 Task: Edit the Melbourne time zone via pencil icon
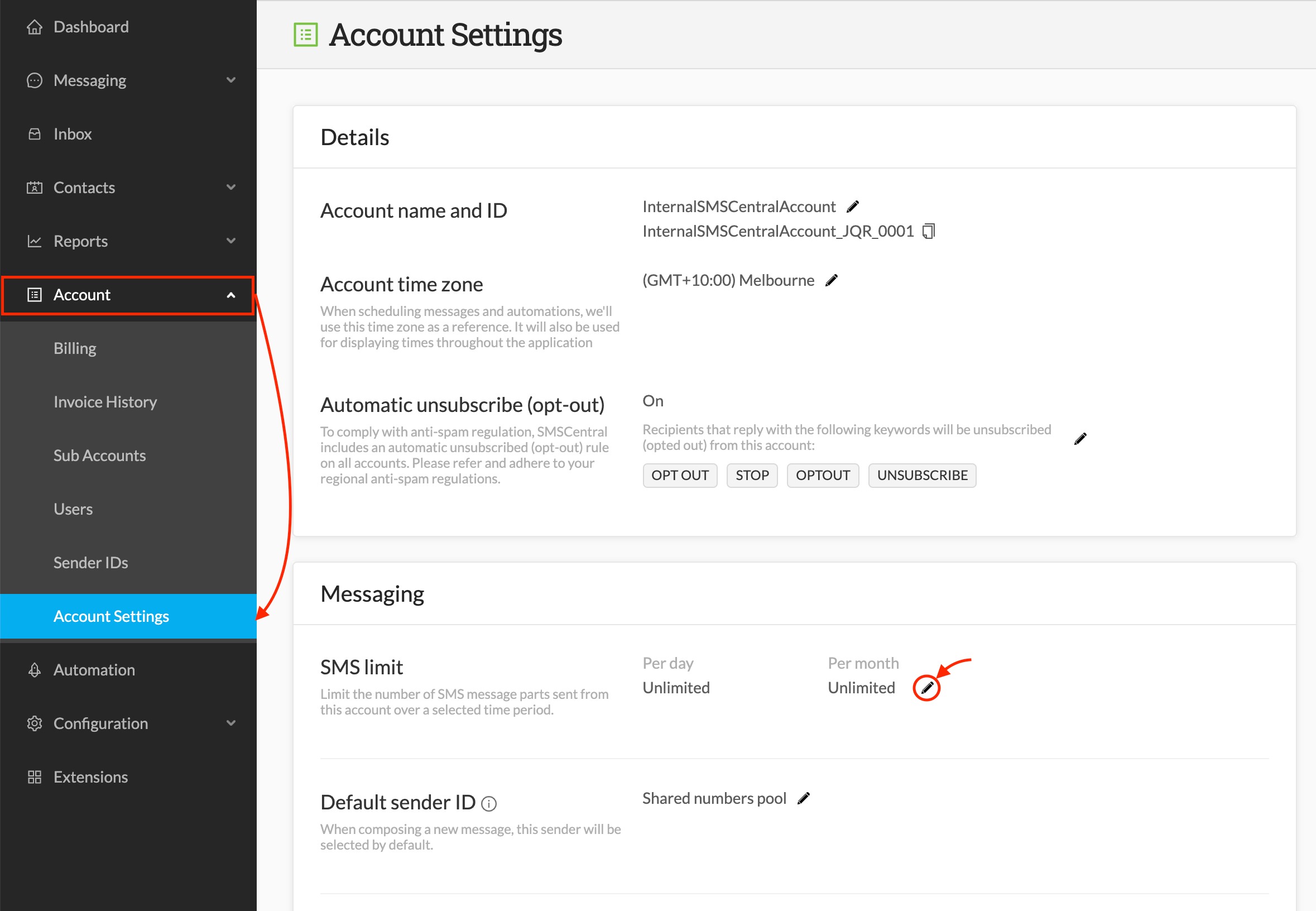coord(832,280)
